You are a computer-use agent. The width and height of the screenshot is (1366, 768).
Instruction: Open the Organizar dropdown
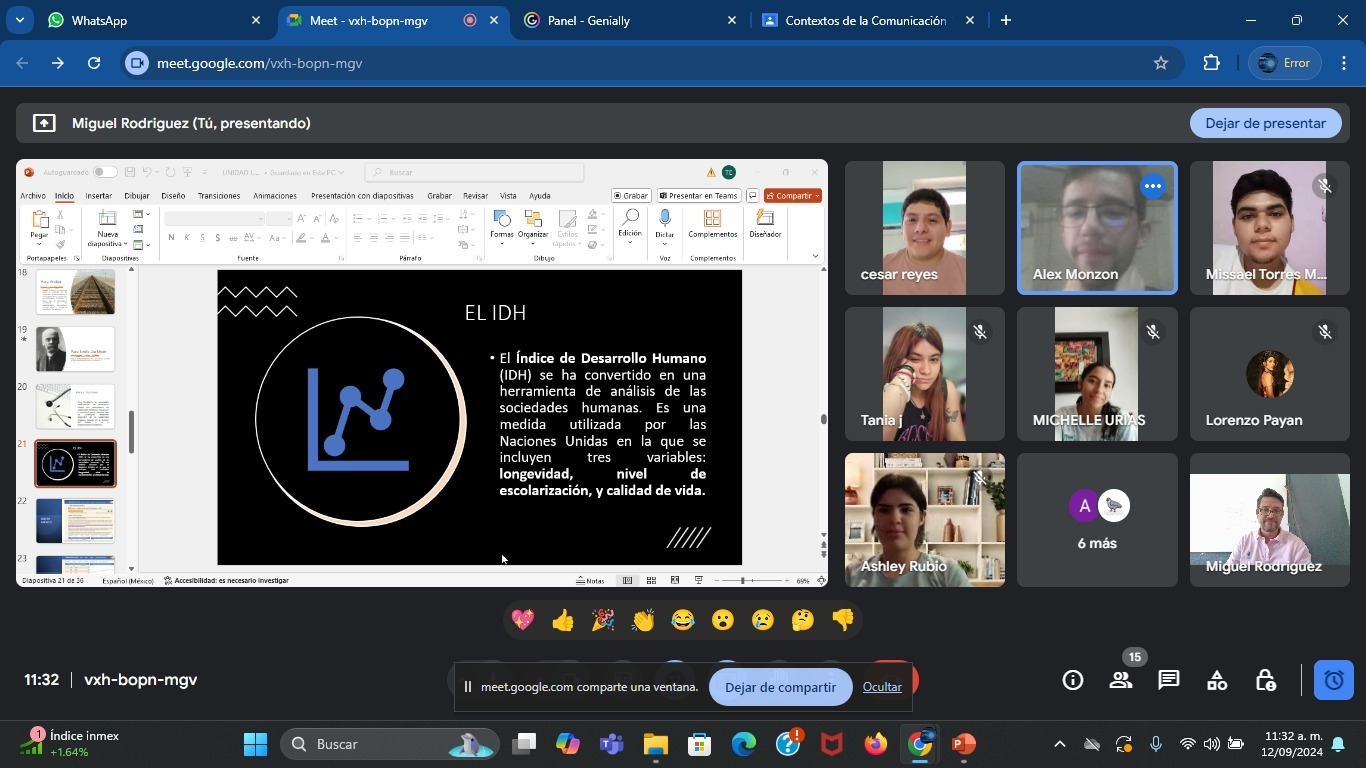tap(533, 226)
